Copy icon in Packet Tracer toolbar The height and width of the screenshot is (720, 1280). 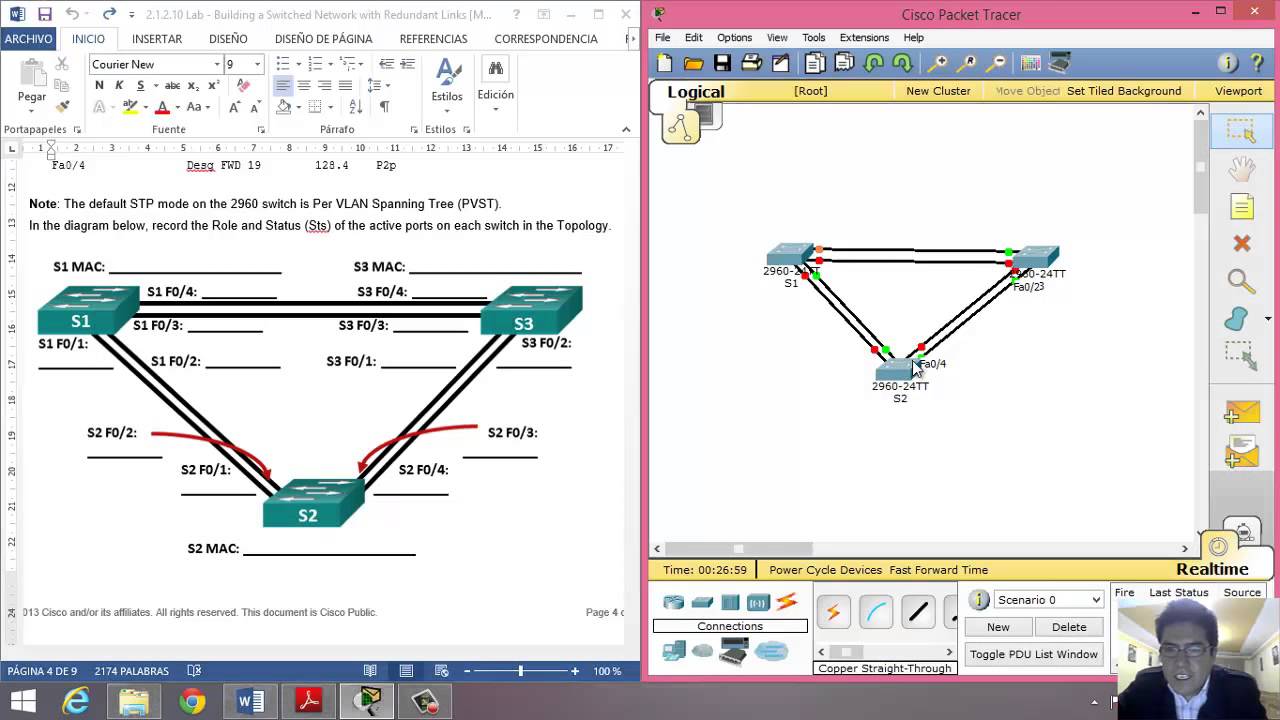click(x=815, y=63)
